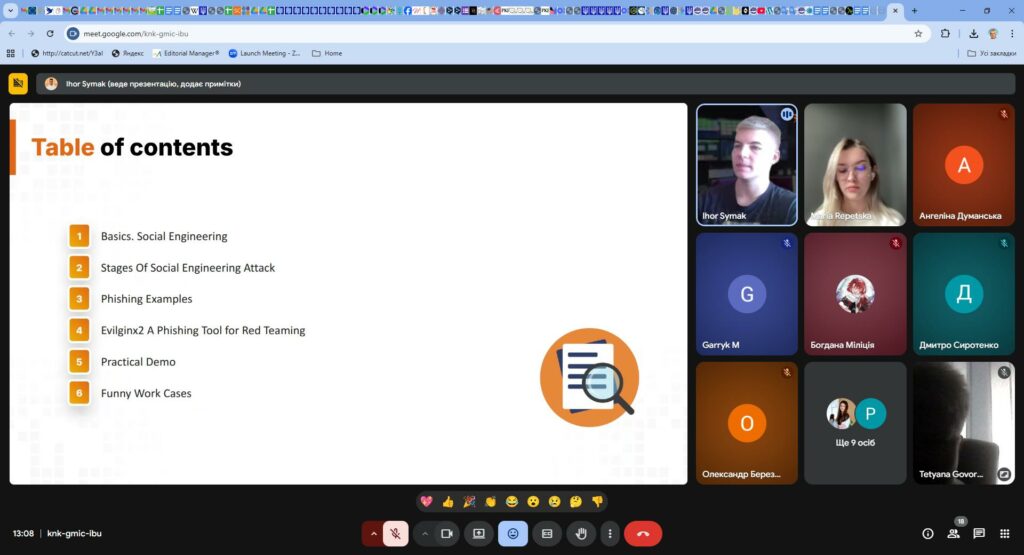This screenshot has height=555, width=1024.
Task: Leave the call with the red hang-up button
Action: coord(643,534)
